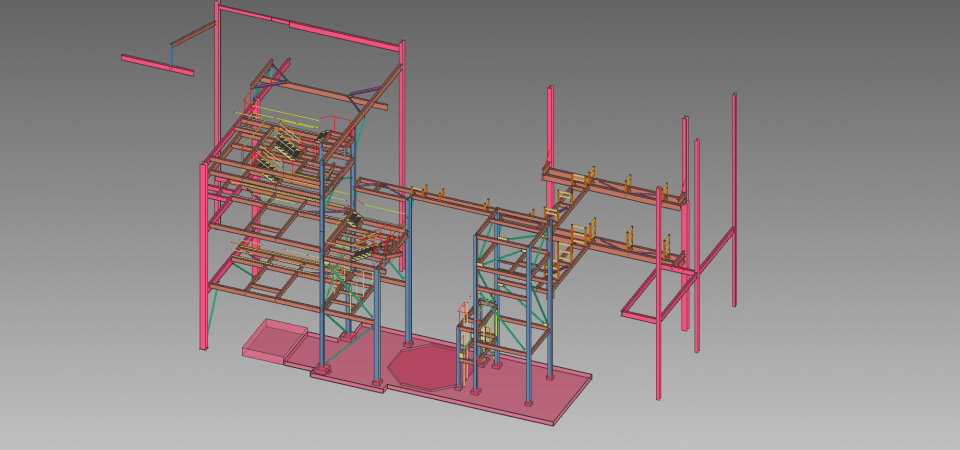Select the red cage frame above the slab
Viewport: 960px width, 450px height.
click(464, 330)
